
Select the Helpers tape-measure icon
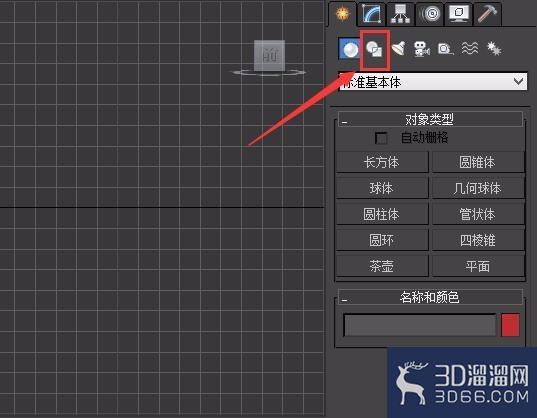pos(446,49)
